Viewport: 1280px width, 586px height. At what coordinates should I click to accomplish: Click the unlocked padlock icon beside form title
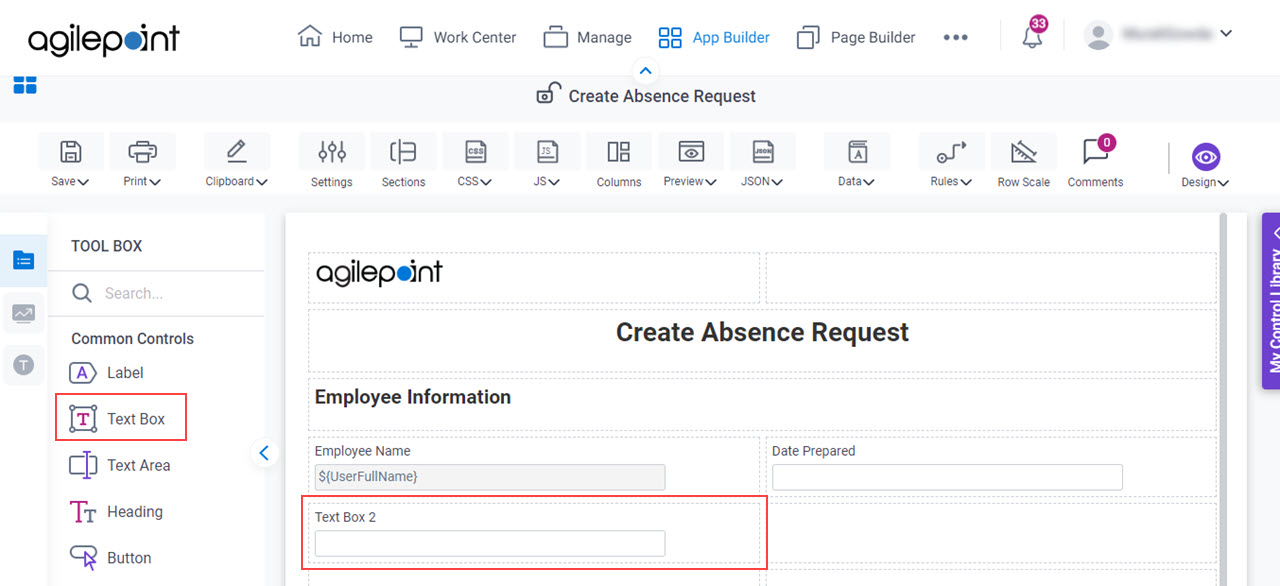(548, 95)
